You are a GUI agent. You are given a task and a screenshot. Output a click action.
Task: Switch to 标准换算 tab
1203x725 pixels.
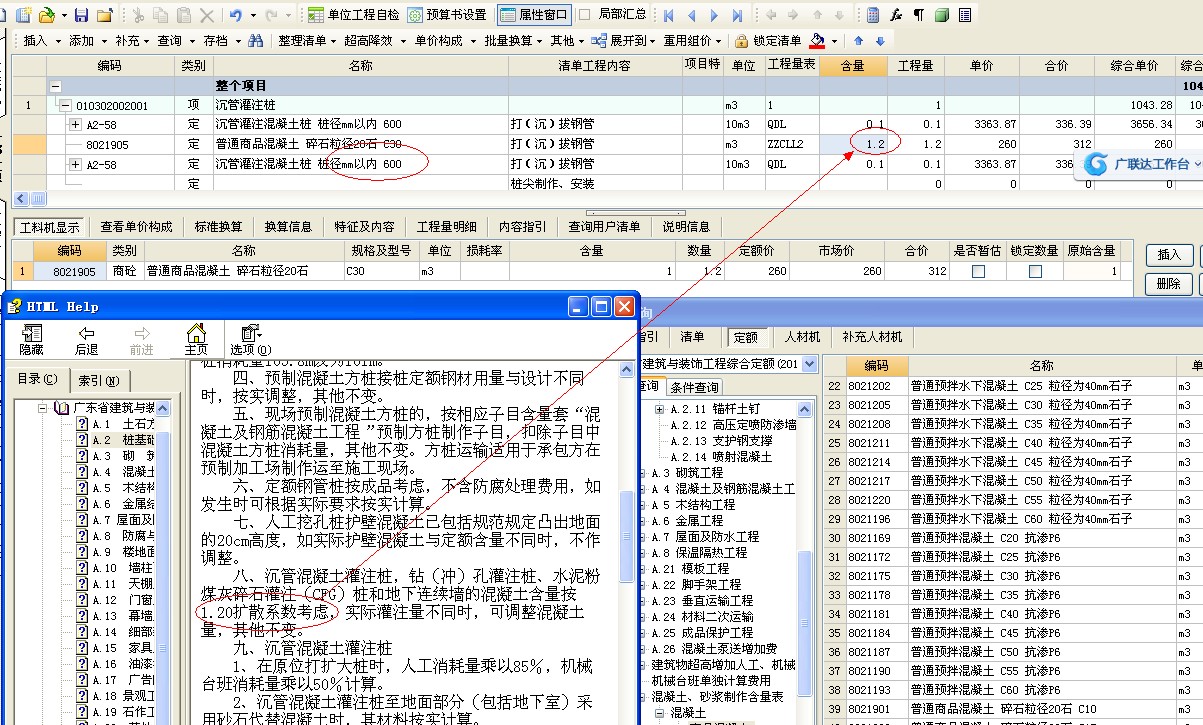click(x=218, y=227)
